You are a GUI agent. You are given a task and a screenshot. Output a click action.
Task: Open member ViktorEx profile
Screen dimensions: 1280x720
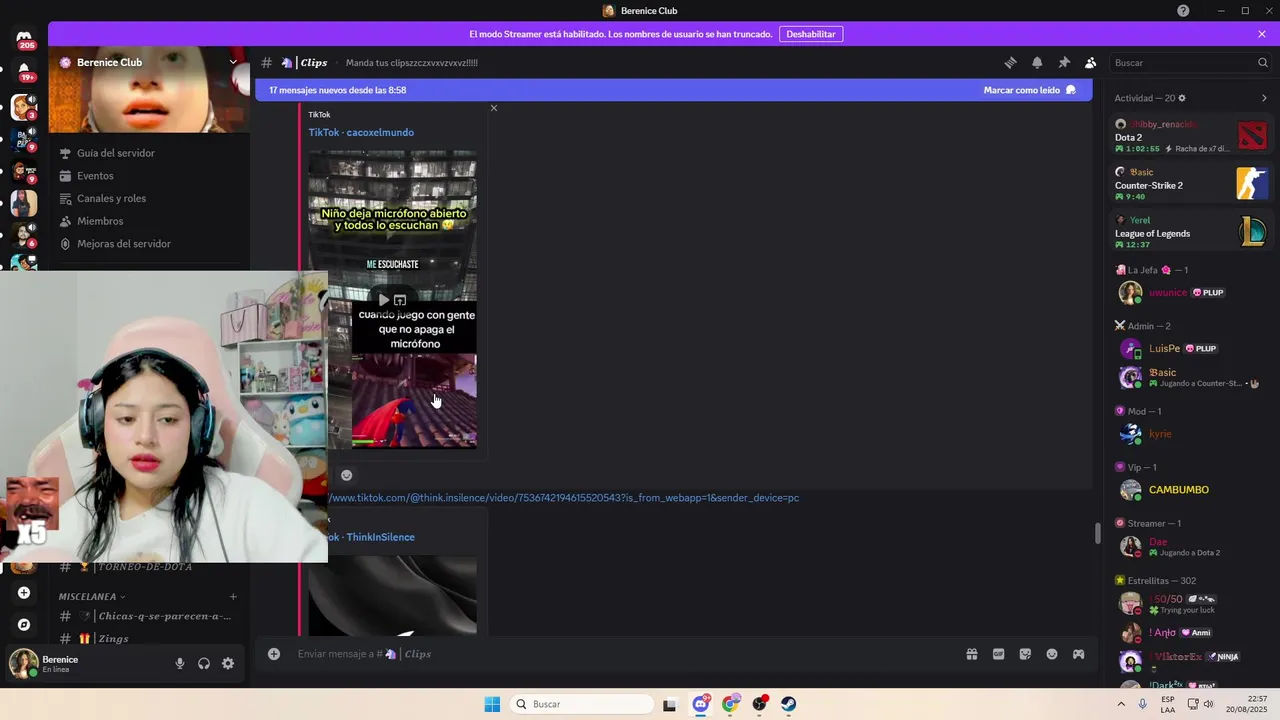pos(1191,660)
